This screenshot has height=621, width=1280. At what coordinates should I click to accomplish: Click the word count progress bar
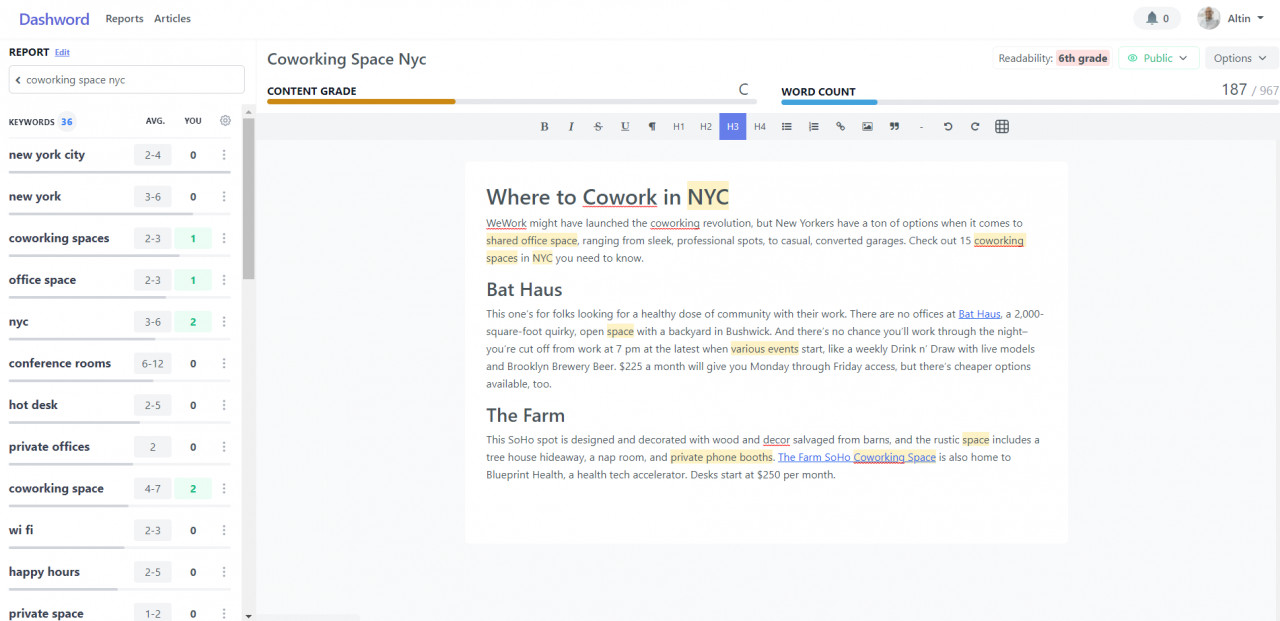pyautogui.click(x=1030, y=101)
